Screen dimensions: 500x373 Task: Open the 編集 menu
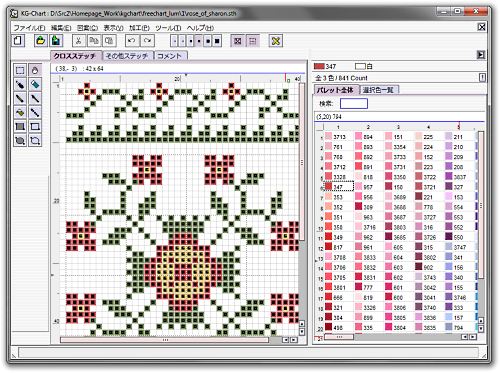tap(61, 28)
